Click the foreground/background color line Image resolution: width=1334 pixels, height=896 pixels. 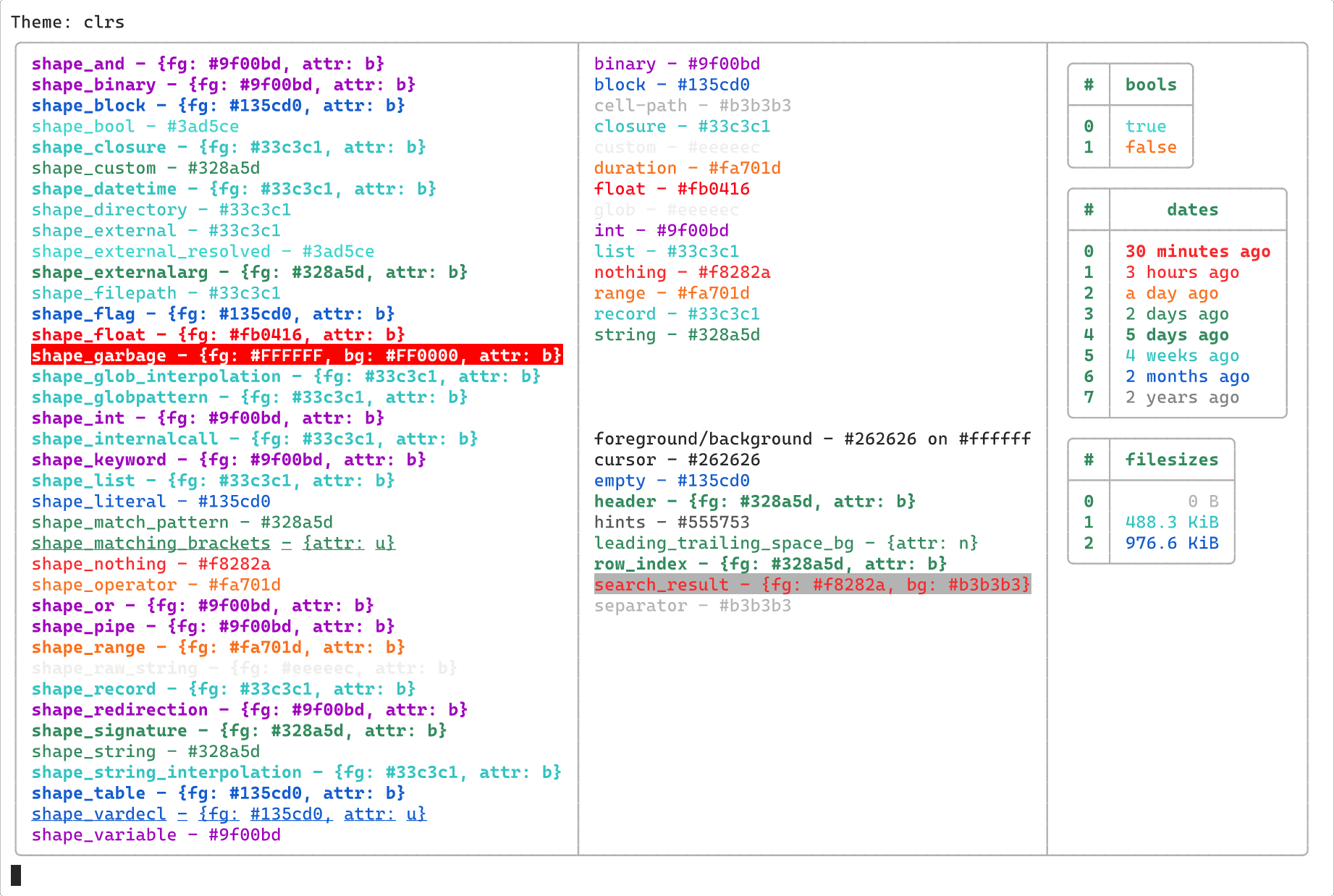(812, 439)
